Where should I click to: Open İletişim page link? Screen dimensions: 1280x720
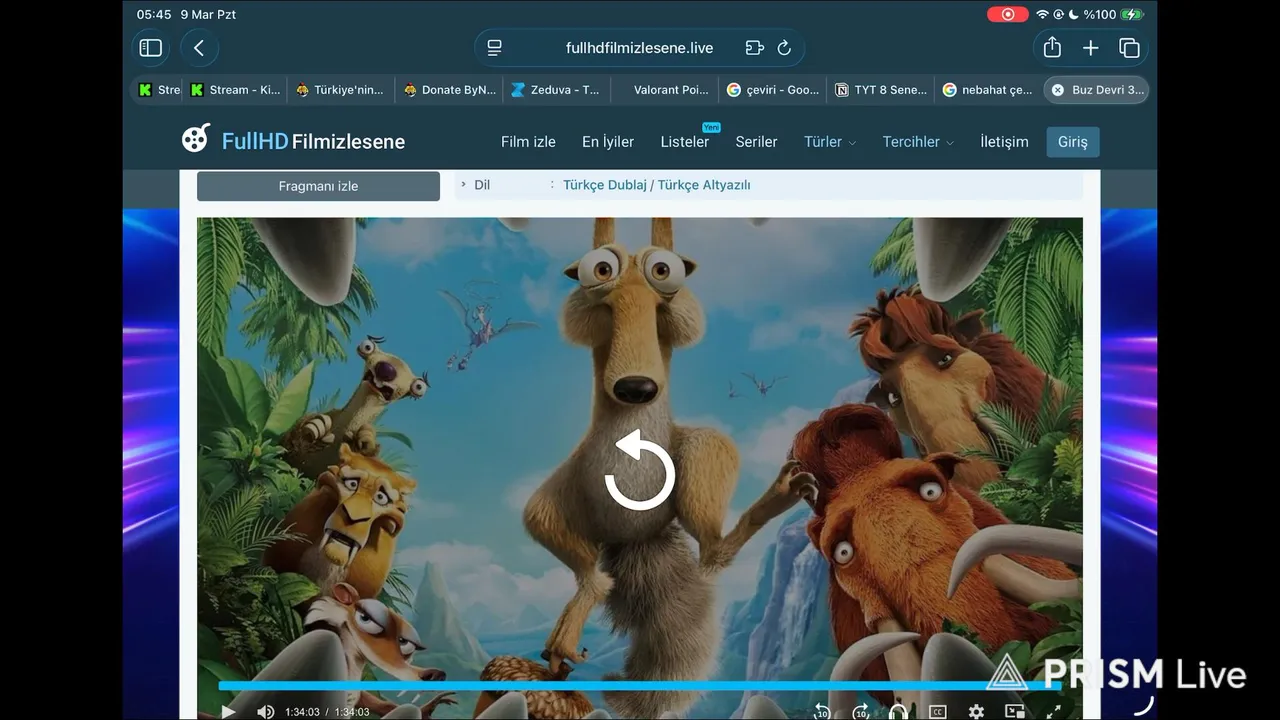1004,142
